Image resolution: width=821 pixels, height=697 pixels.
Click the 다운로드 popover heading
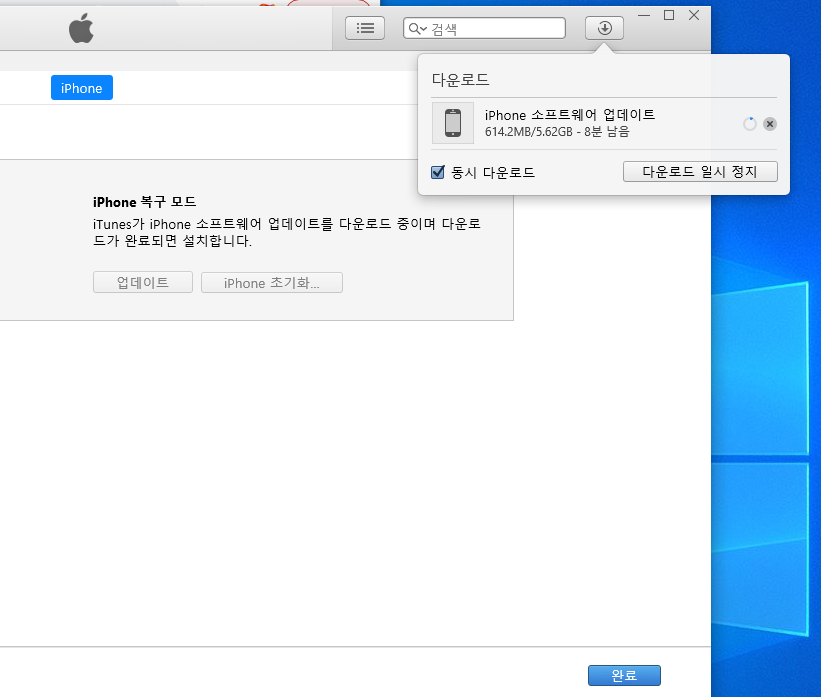pos(460,80)
